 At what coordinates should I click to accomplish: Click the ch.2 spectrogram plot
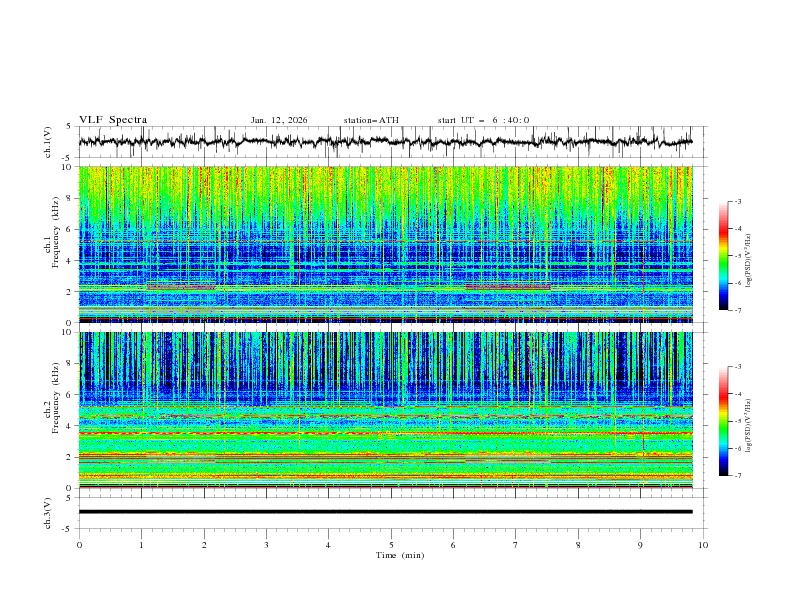point(385,410)
